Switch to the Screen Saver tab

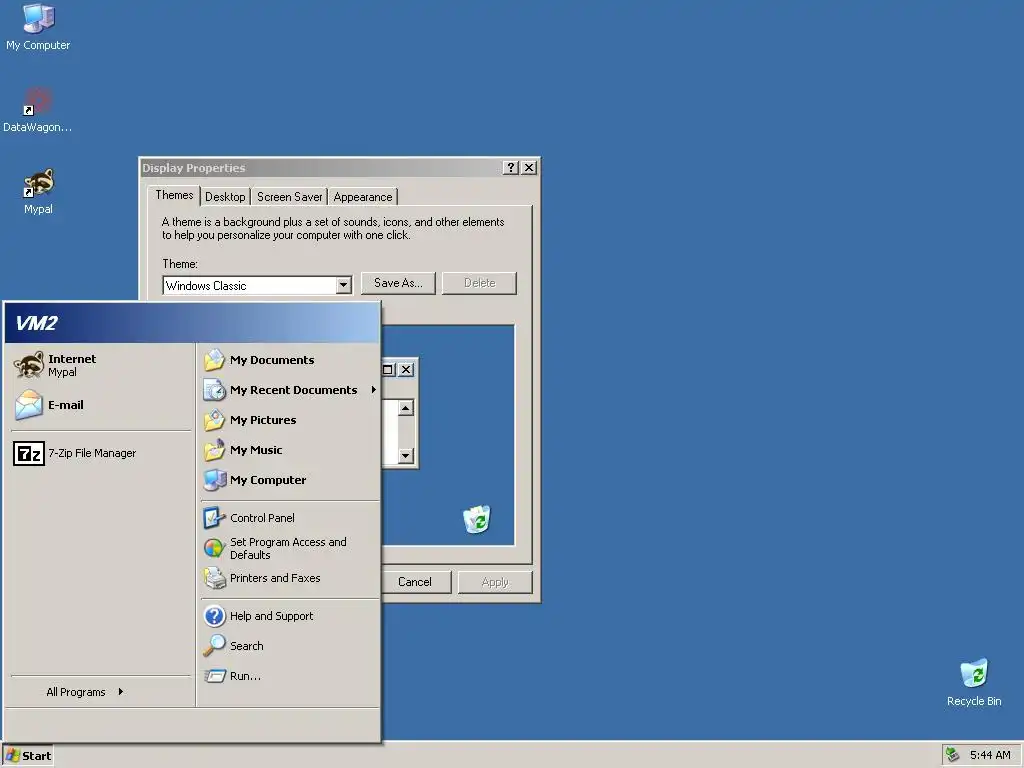click(x=289, y=197)
